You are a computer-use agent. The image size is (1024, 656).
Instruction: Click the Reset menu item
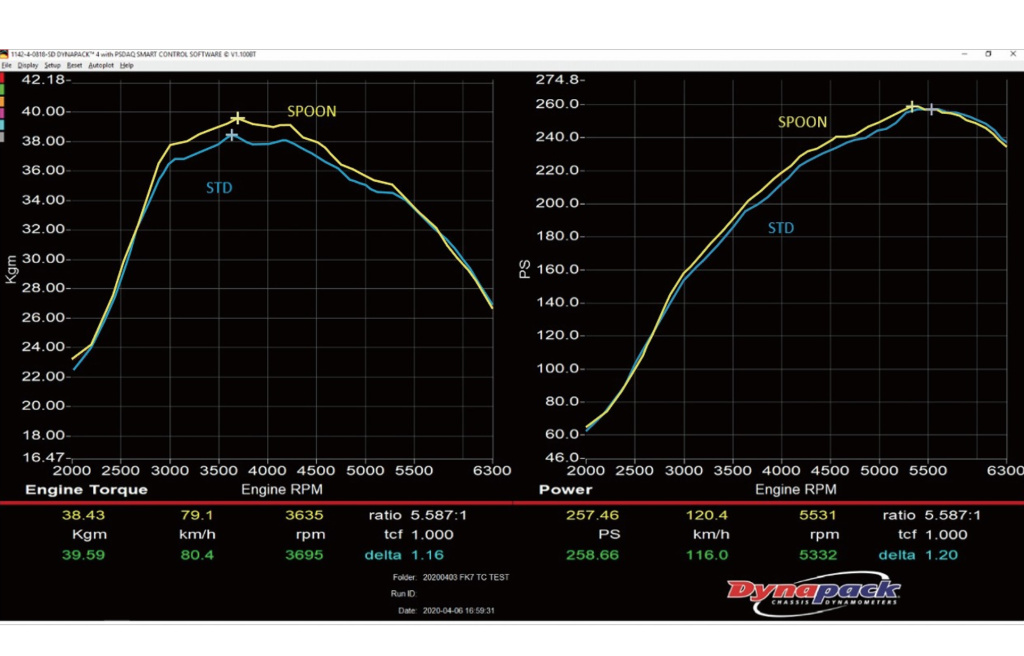point(74,65)
